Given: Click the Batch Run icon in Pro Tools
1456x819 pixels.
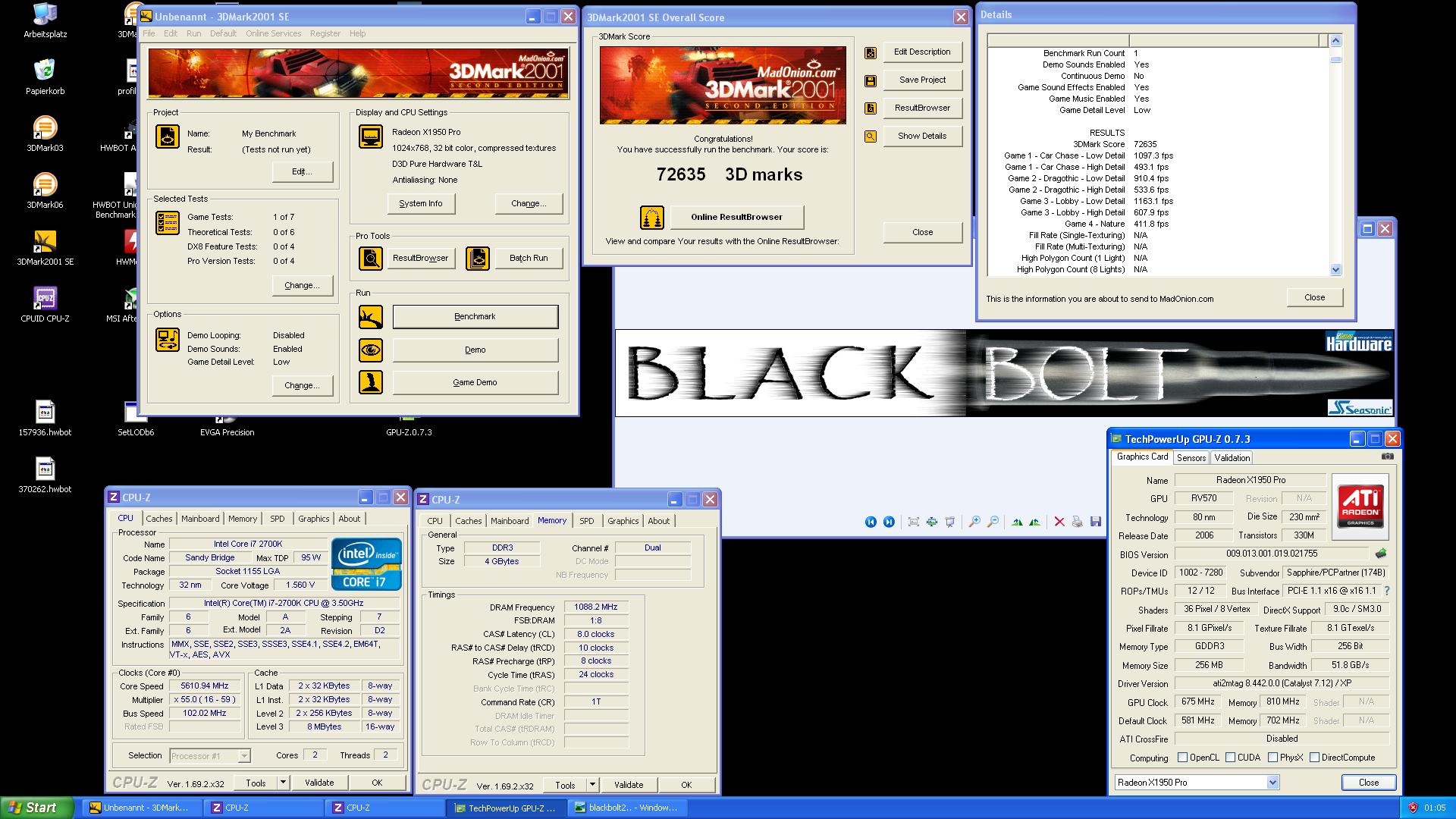Looking at the screenshot, I should tap(478, 259).
